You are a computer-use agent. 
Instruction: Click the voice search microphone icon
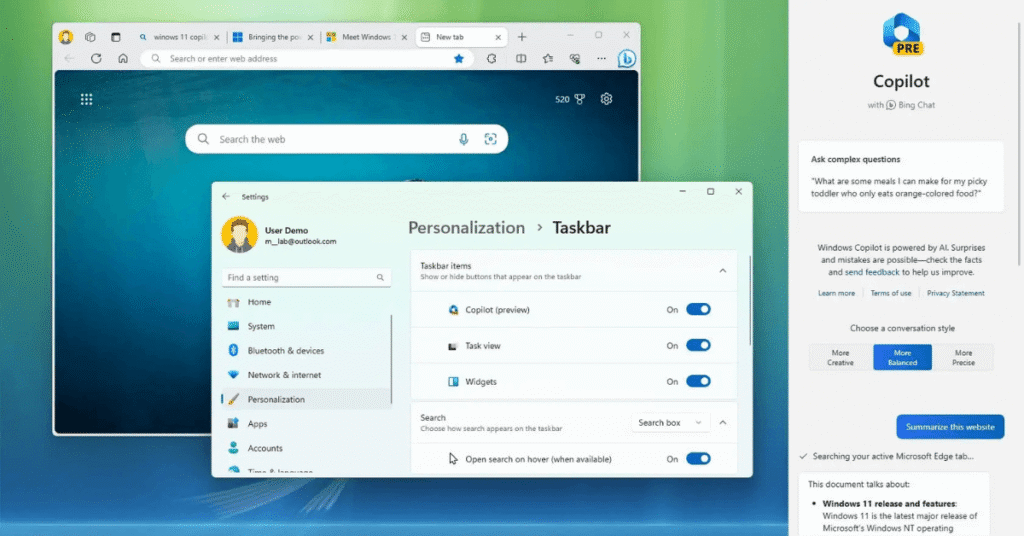(x=464, y=139)
